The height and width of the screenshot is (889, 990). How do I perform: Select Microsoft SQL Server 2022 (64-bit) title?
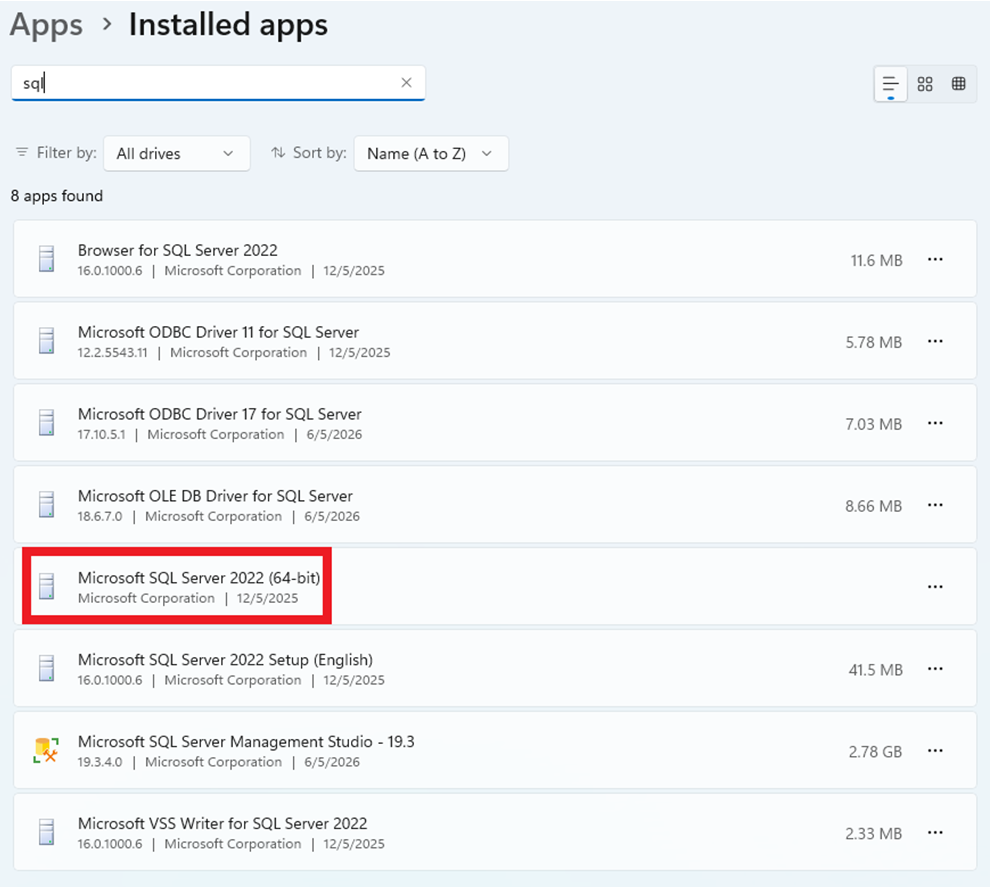click(x=199, y=578)
